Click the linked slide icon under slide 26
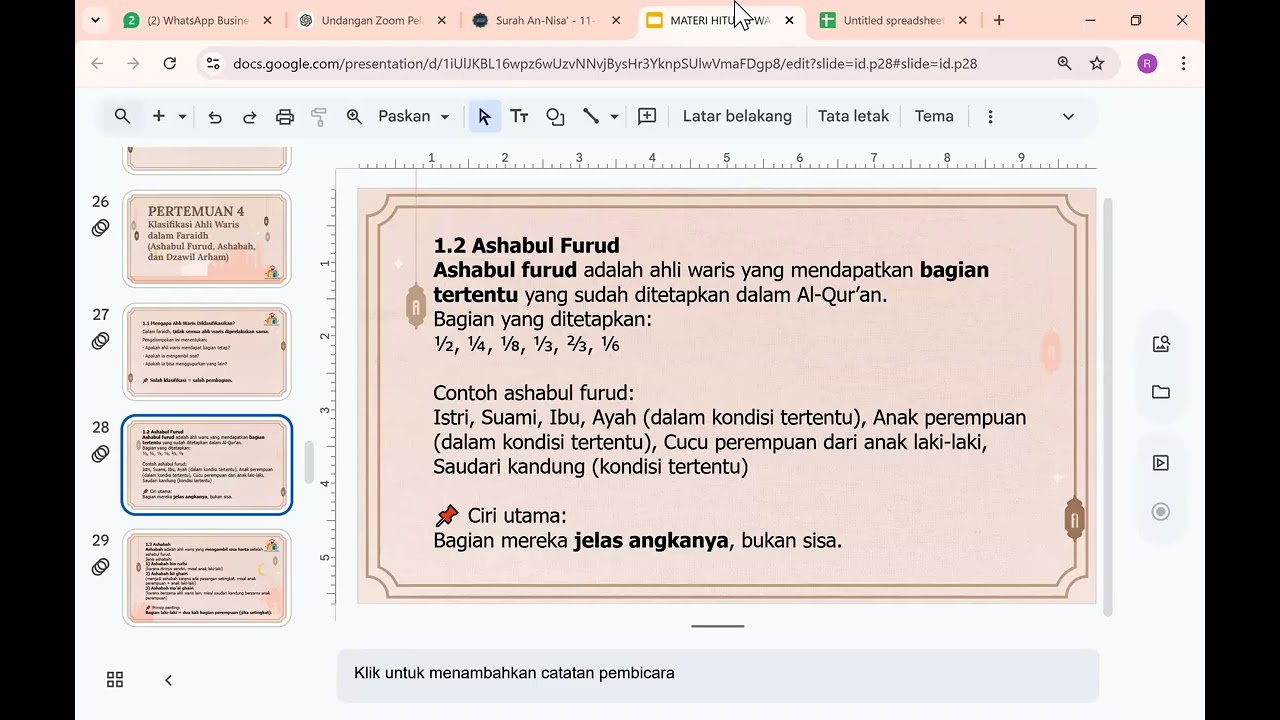The height and width of the screenshot is (720, 1280). (100, 228)
